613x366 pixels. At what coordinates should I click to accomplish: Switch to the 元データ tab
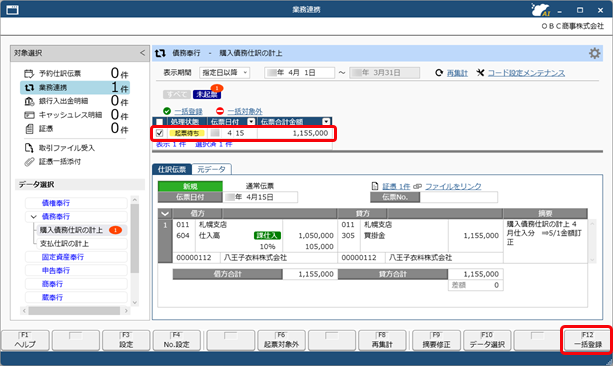coord(212,169)
